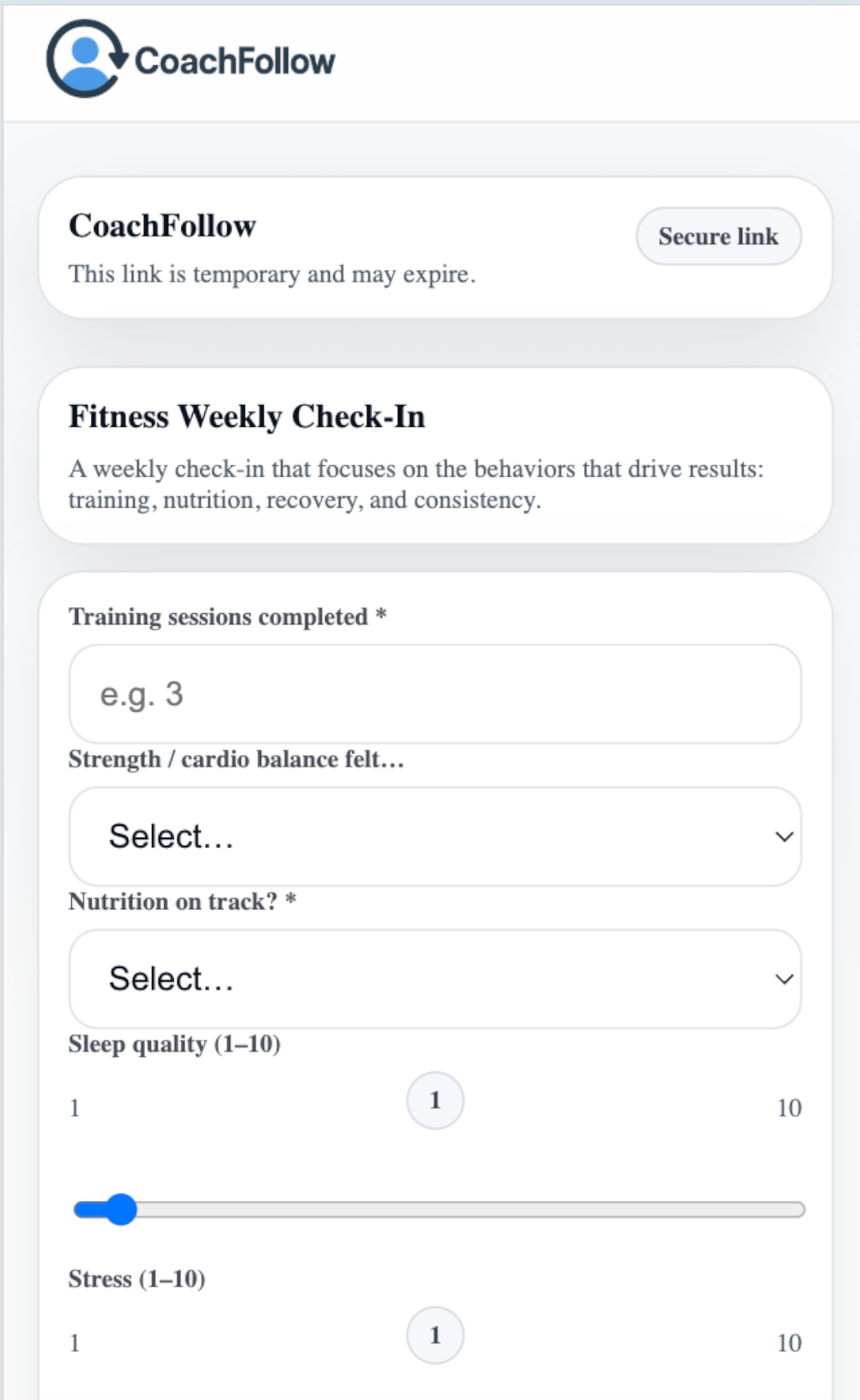The image size is (860, 1400).
Task: Click the Nutrition on track chevron arrow
Action: pyautogui.click(x=784, y=979)
